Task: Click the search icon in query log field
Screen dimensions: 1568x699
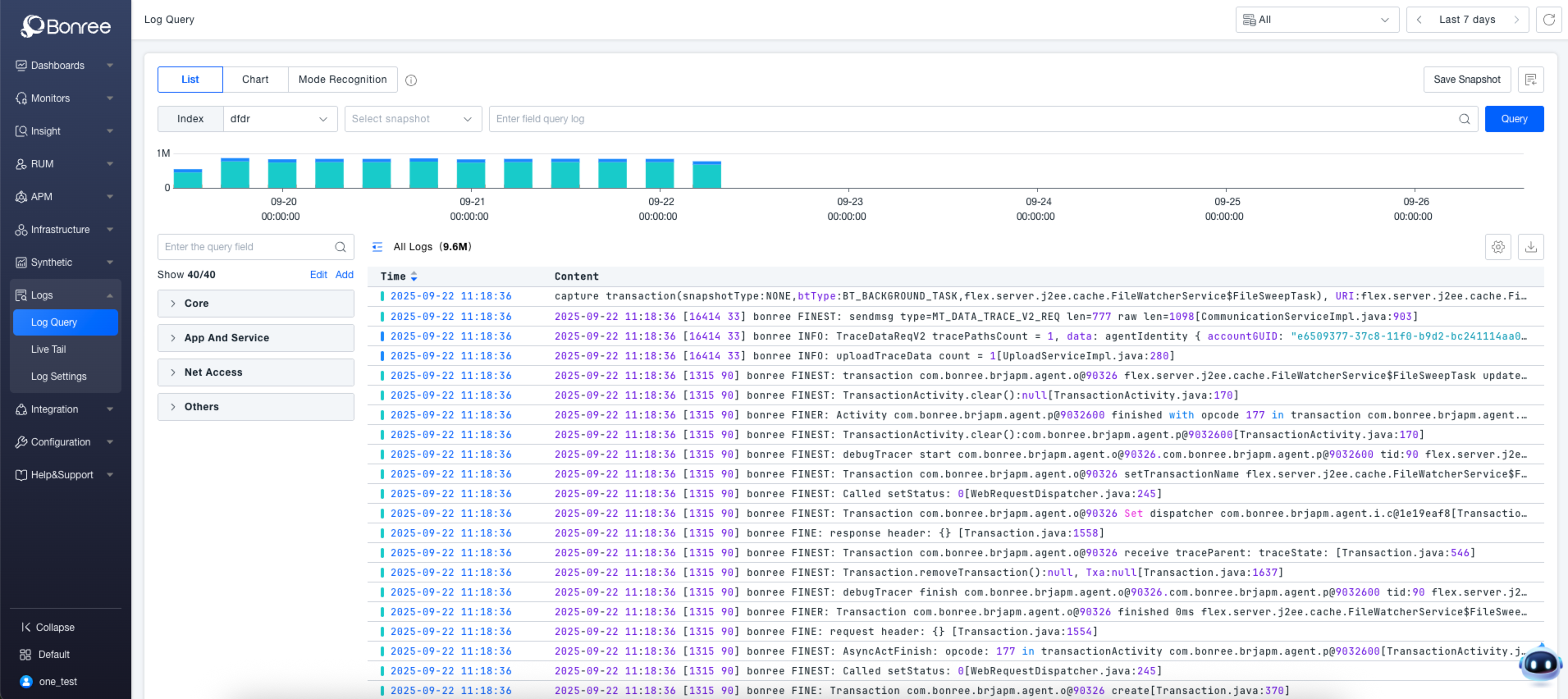Action: tap(1465, 119)
